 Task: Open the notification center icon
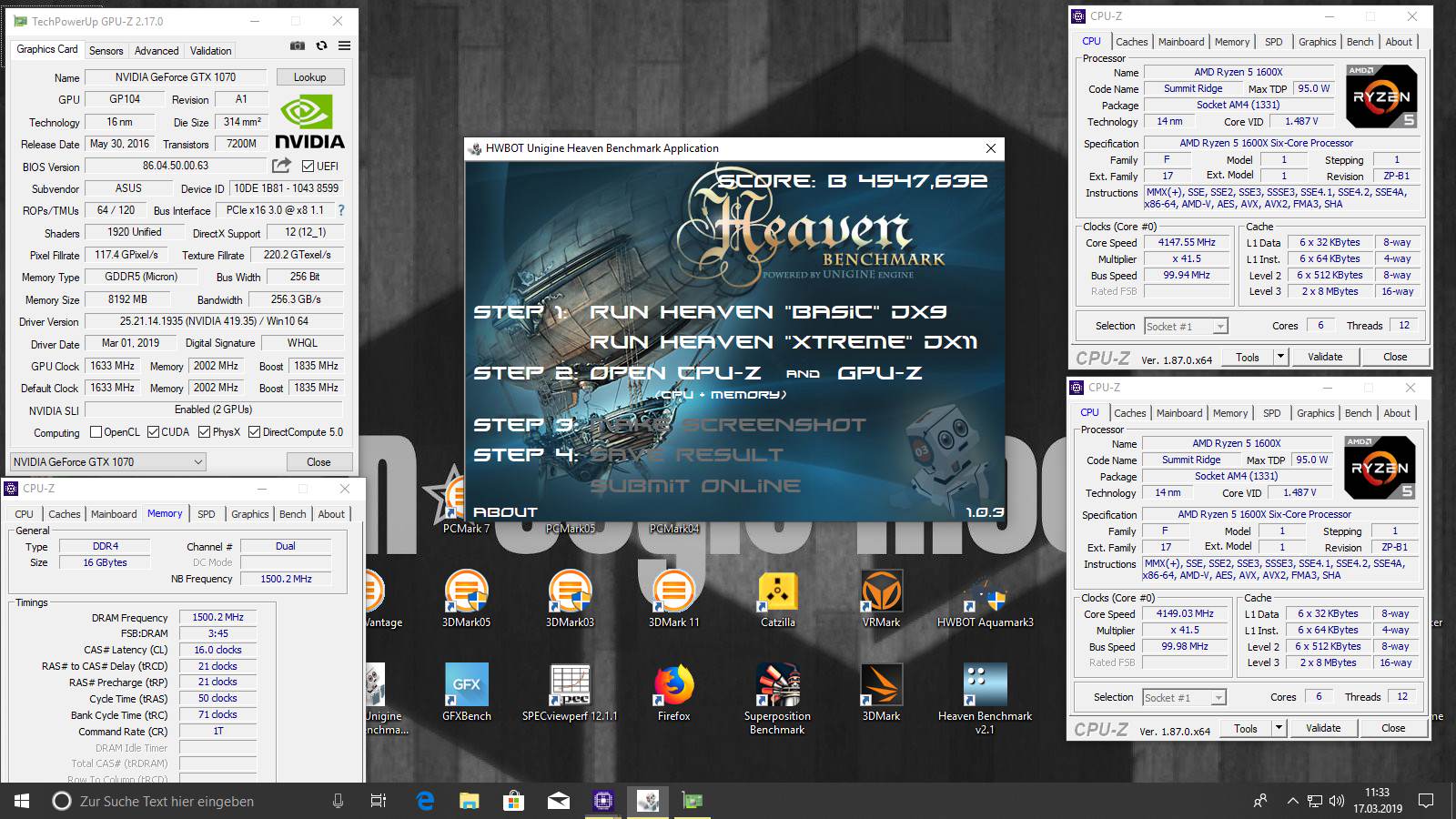tap(1426, 801)
